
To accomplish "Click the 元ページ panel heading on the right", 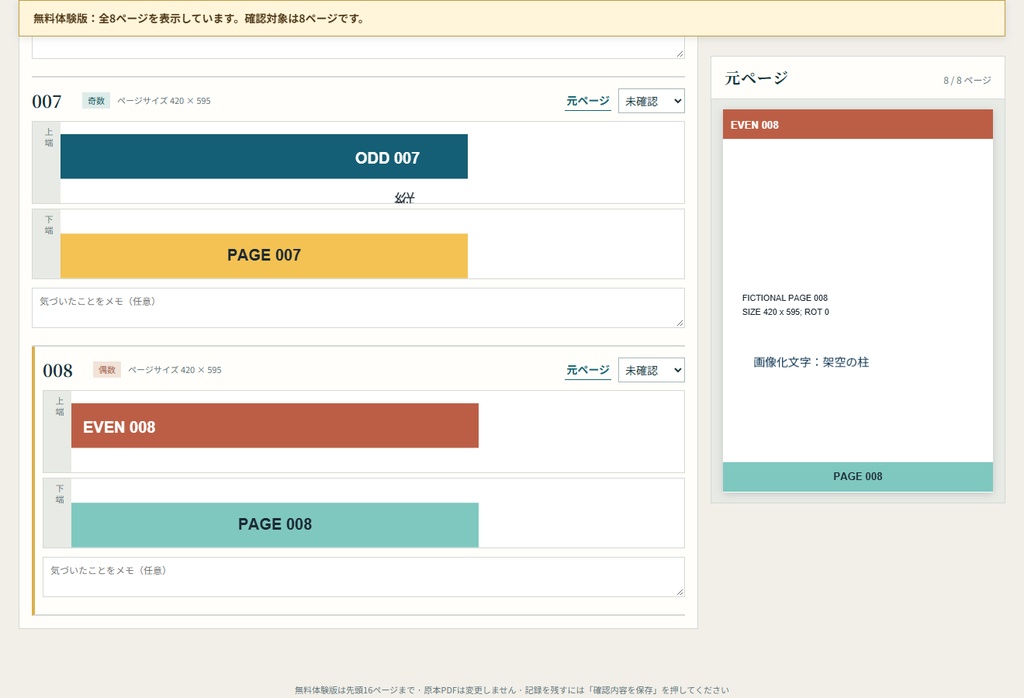I will point(756,78).
